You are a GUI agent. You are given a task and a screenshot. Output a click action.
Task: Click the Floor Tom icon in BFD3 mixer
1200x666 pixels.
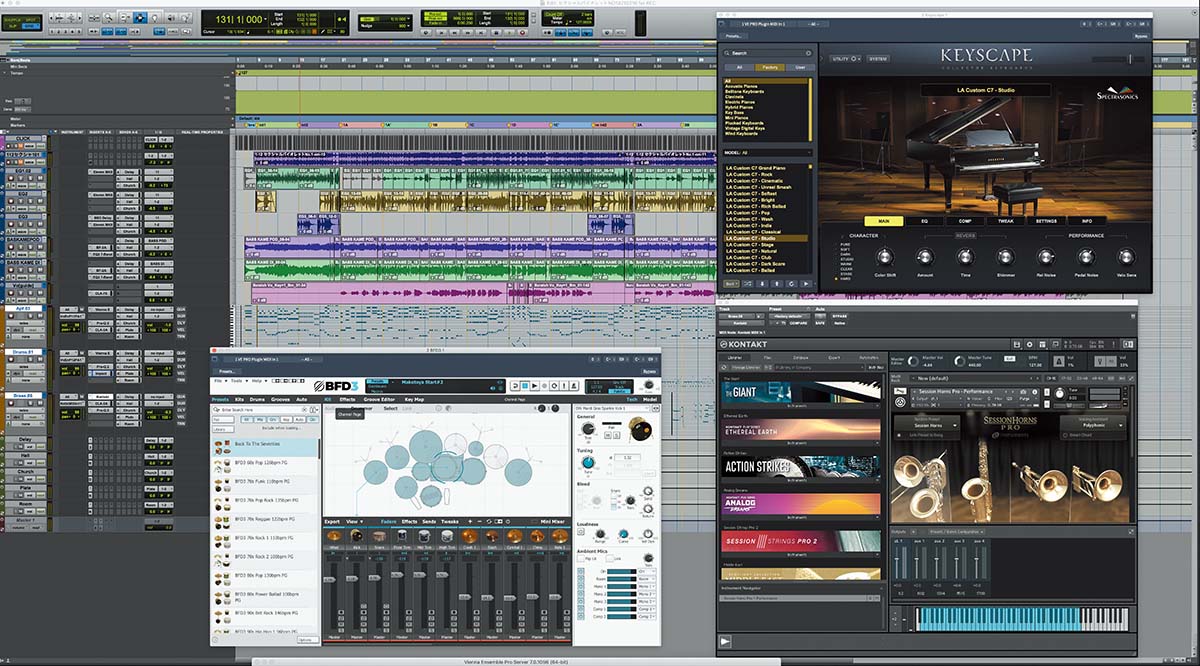402,536
